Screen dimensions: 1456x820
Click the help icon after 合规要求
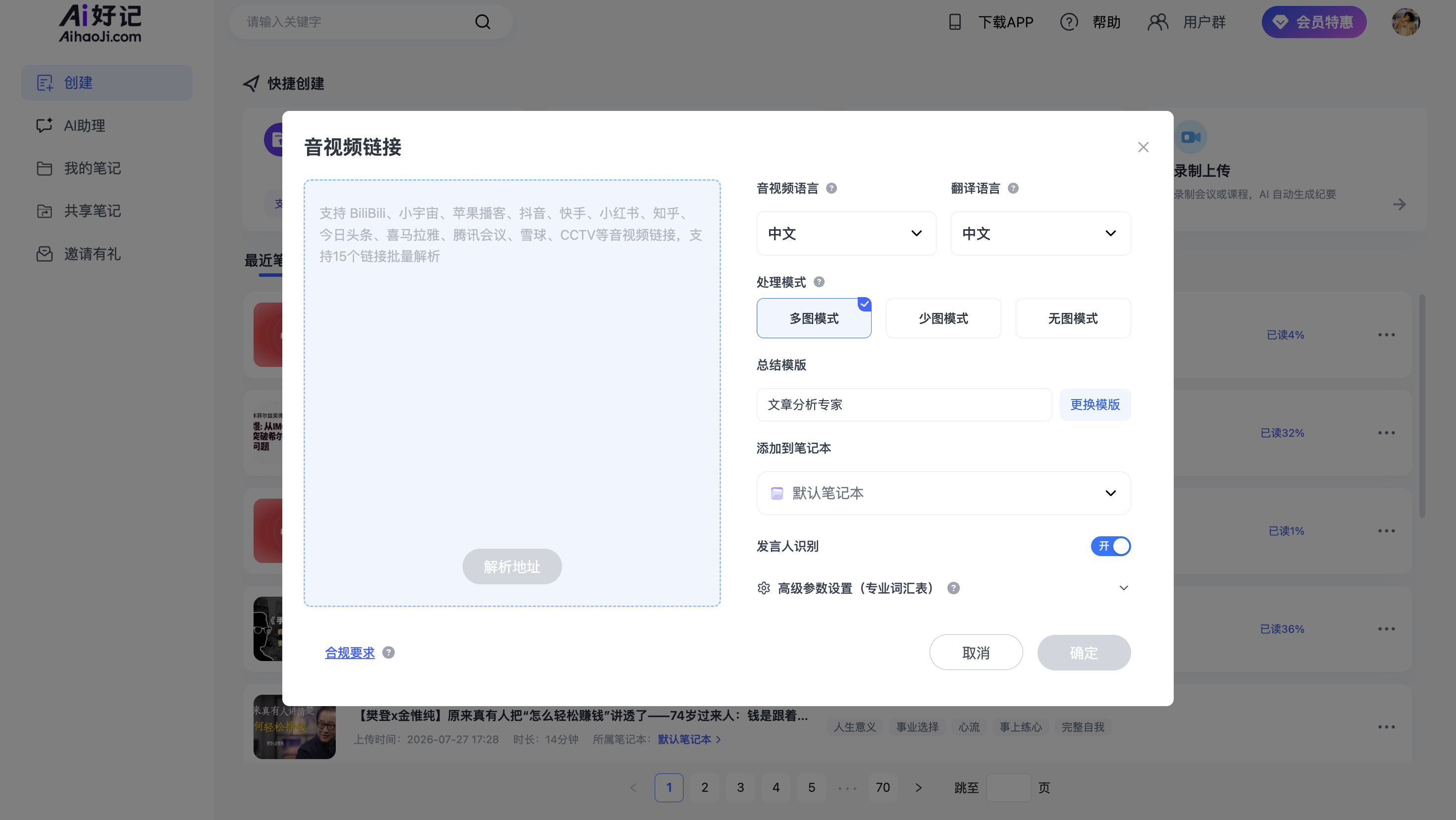388,653
